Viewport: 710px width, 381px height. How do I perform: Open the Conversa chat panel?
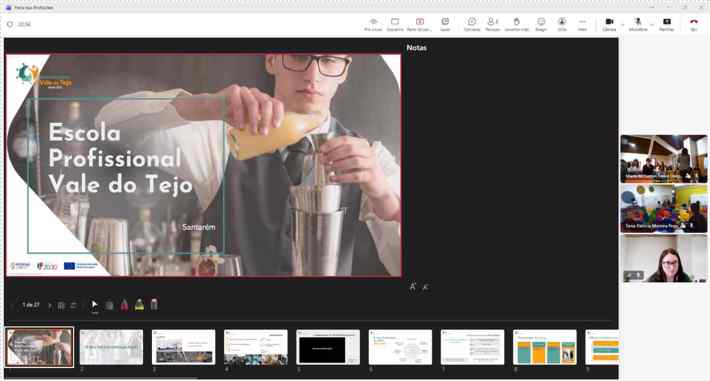point(471,24)
